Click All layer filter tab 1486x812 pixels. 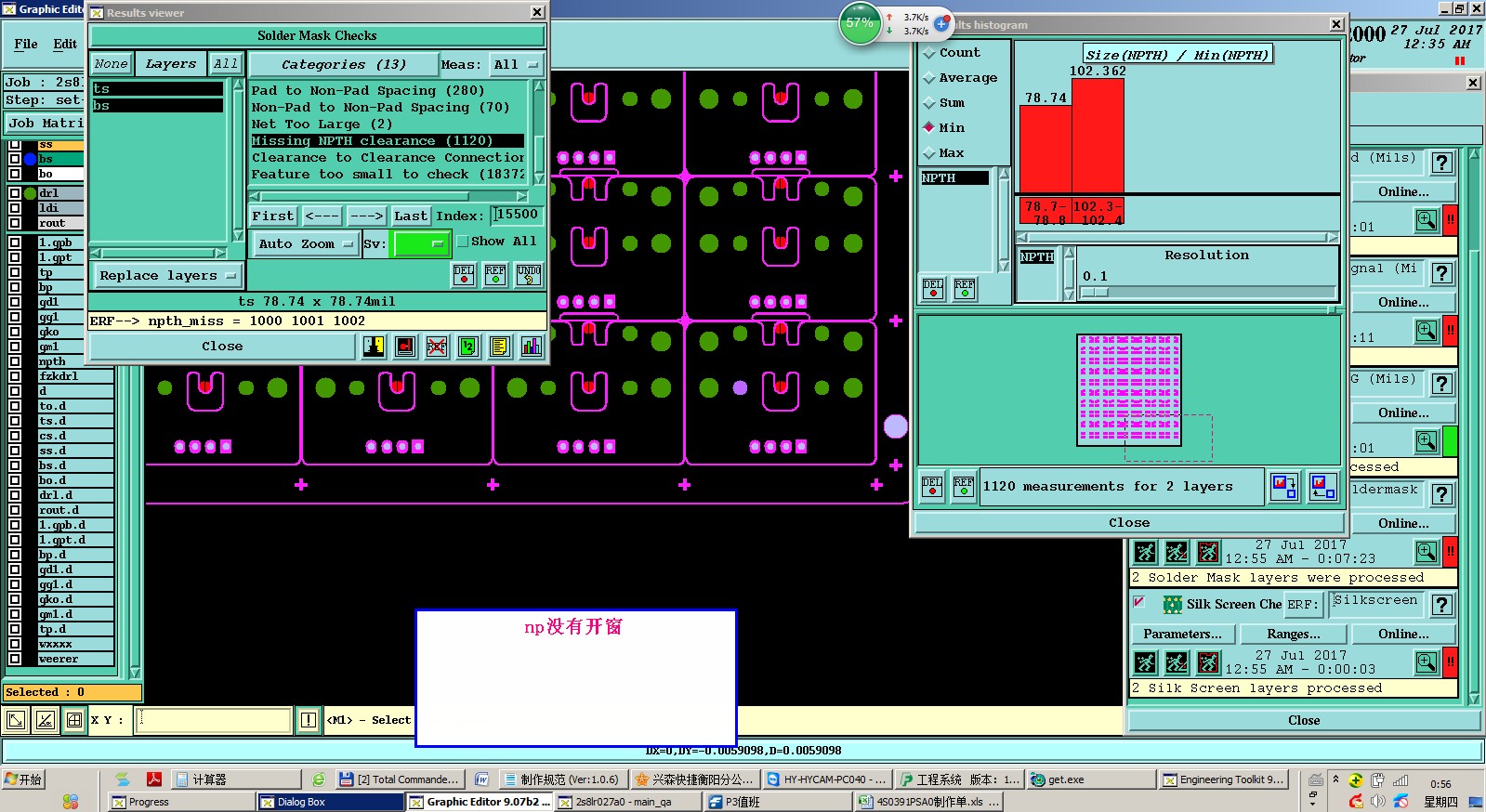[x=226, y=64]
